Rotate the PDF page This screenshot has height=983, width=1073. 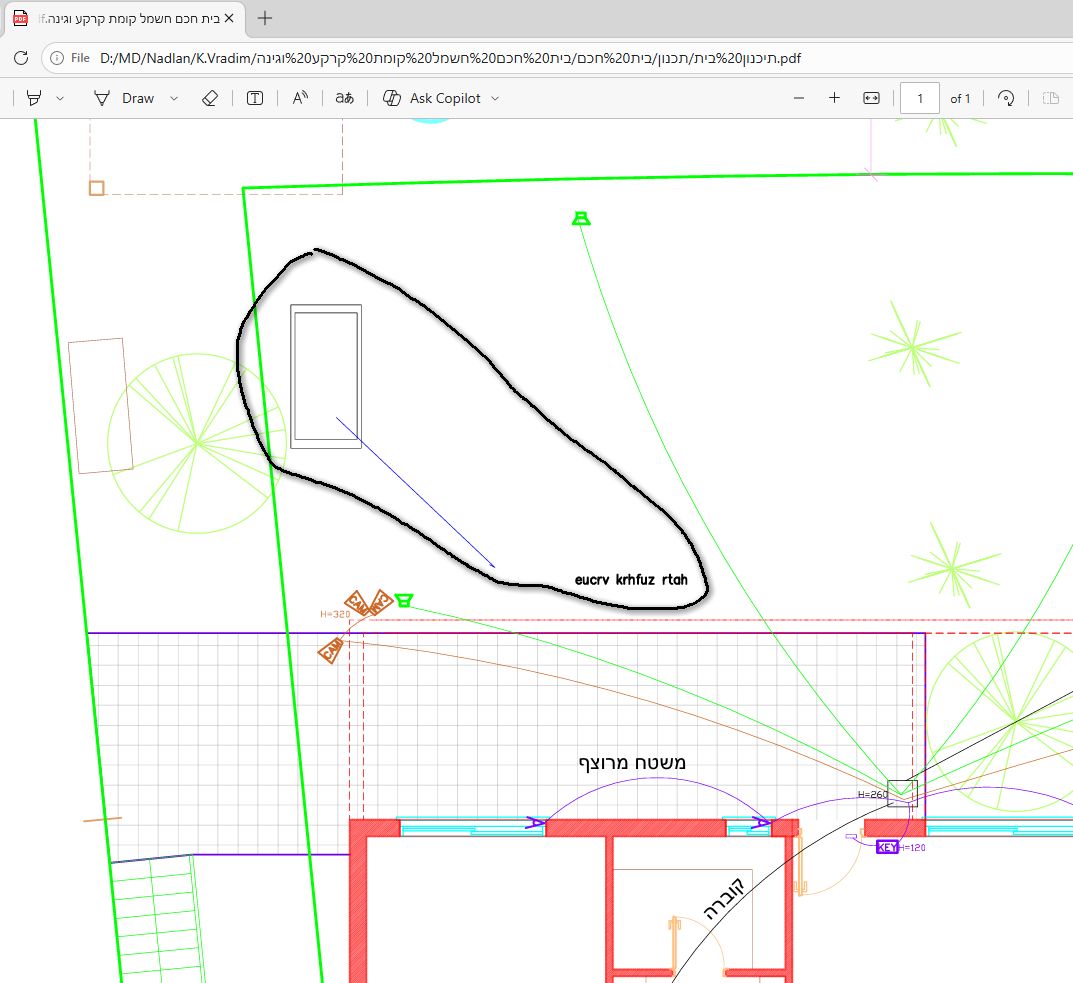tap(1007, 98)
